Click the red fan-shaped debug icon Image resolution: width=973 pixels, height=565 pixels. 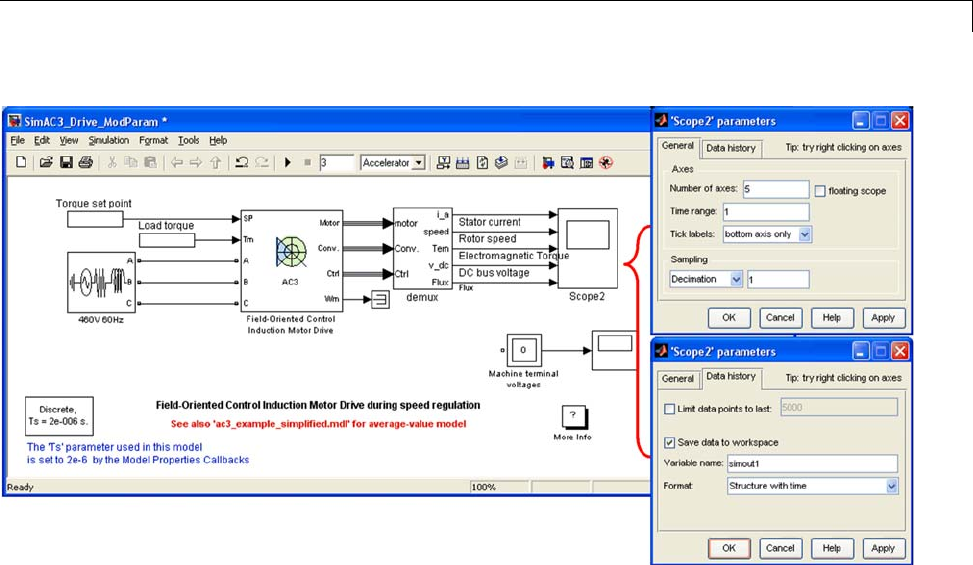[606, 162]
